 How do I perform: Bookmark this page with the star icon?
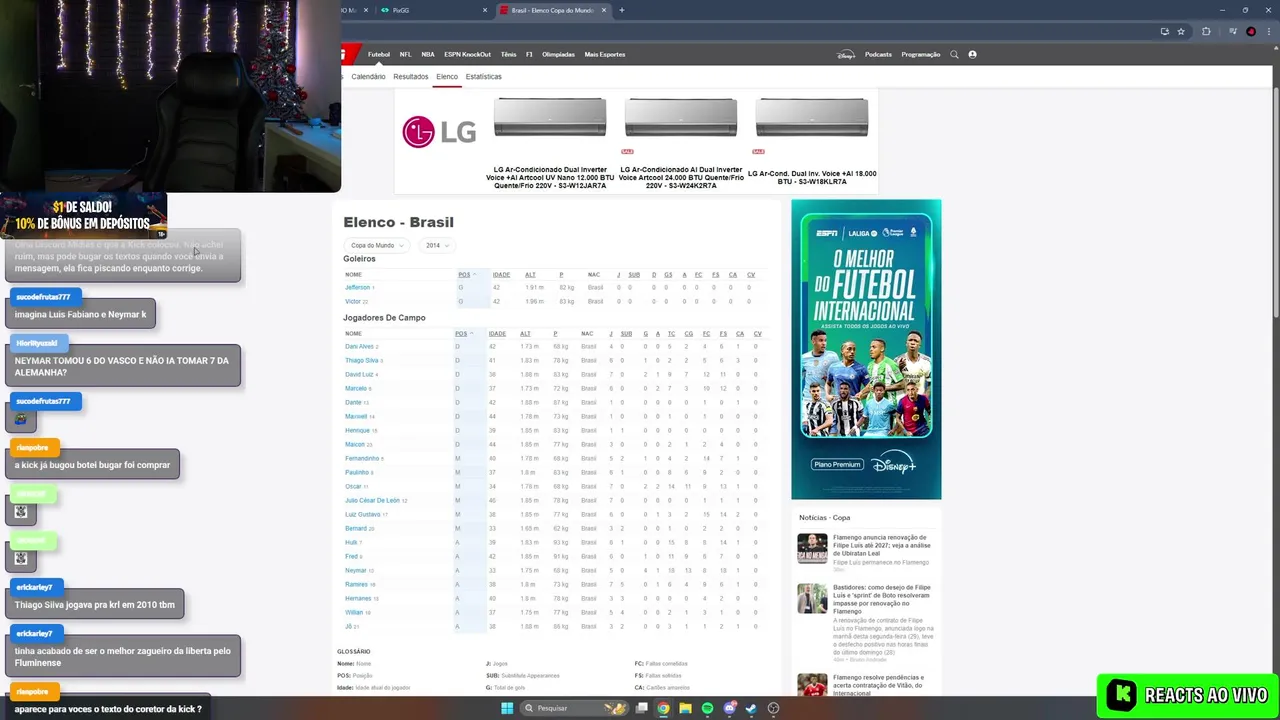1181,31
